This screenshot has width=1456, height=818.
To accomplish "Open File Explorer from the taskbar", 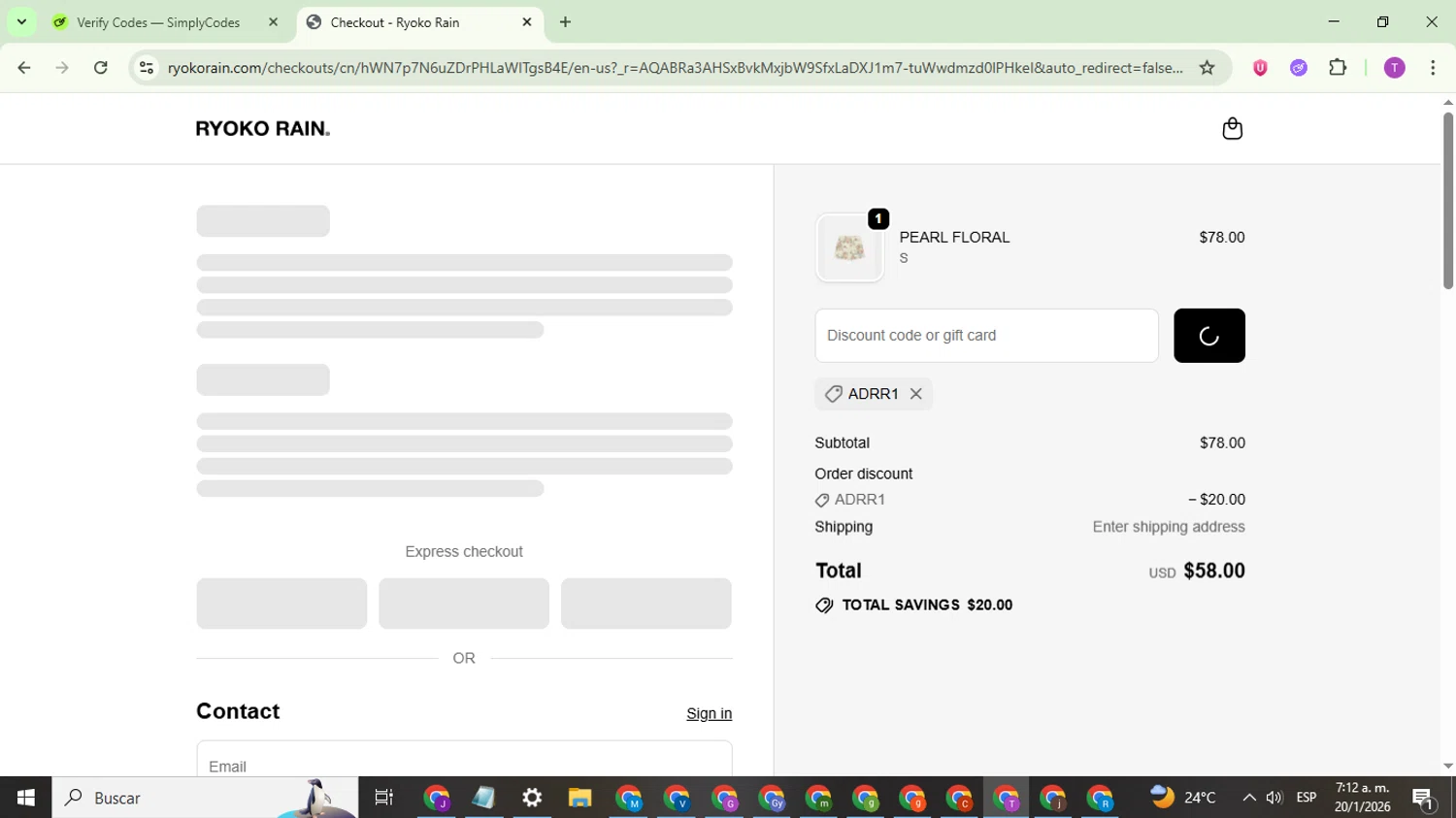I will coord(579,798).
